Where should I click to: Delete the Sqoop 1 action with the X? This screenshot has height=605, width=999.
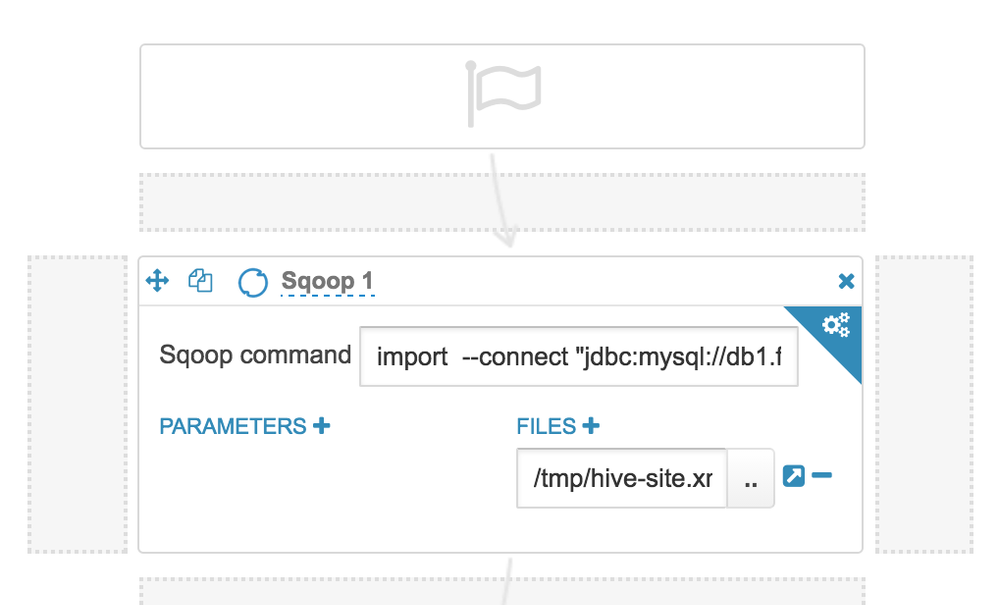coord(846,281)
